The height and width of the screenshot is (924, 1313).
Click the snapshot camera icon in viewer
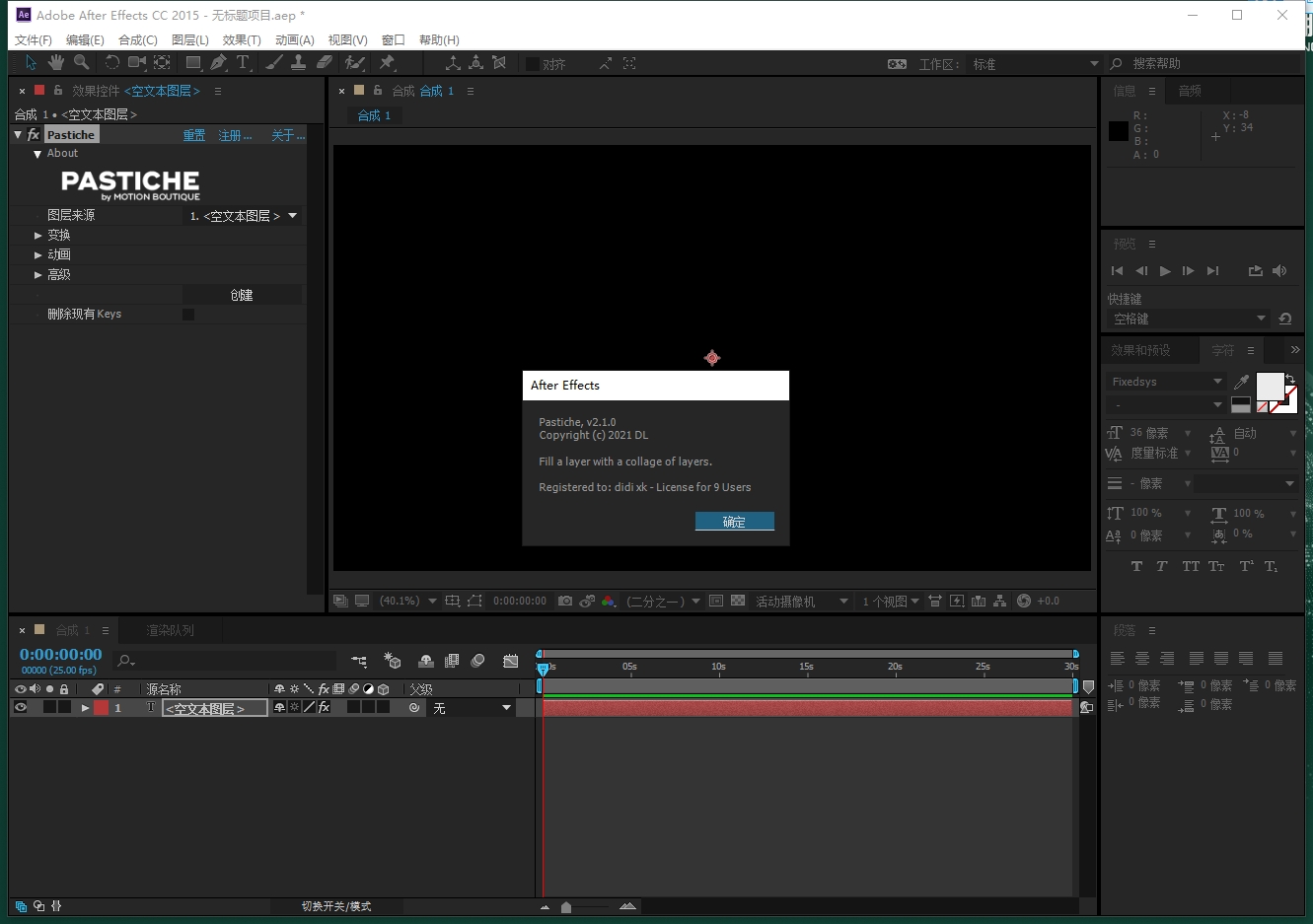pos(565,601)
